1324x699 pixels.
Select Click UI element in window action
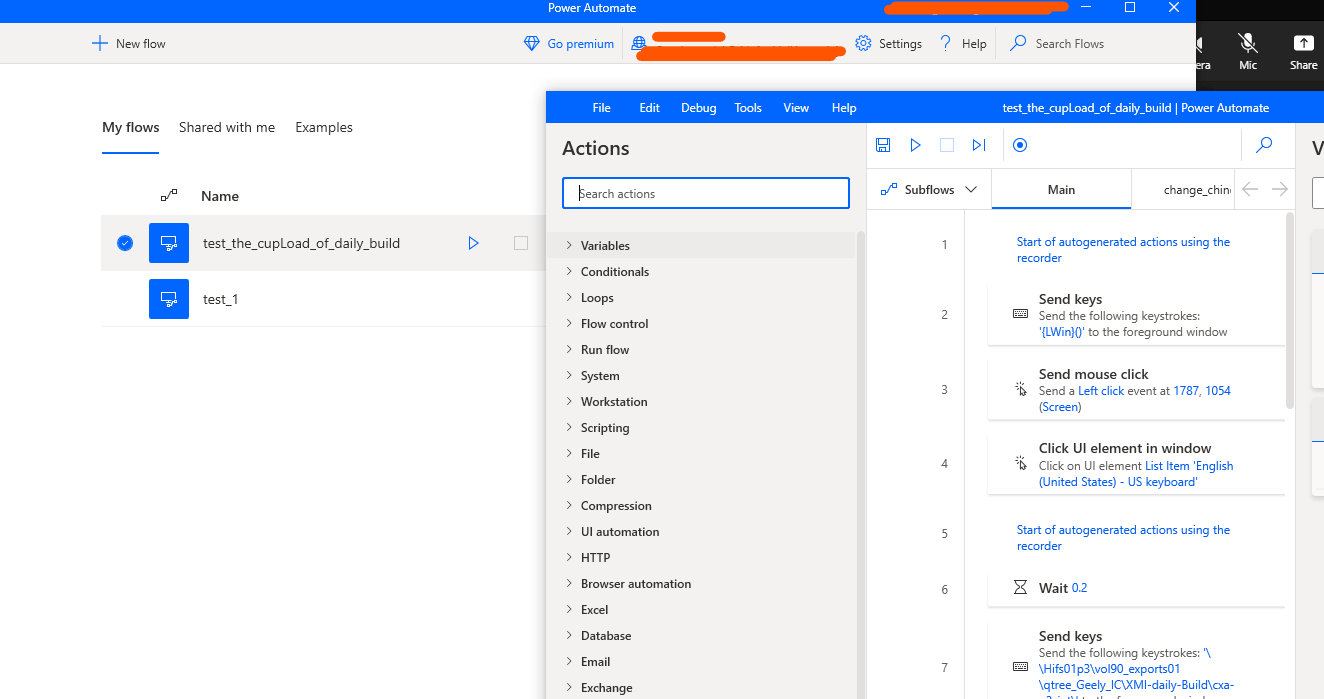(x=1136, y=464)
